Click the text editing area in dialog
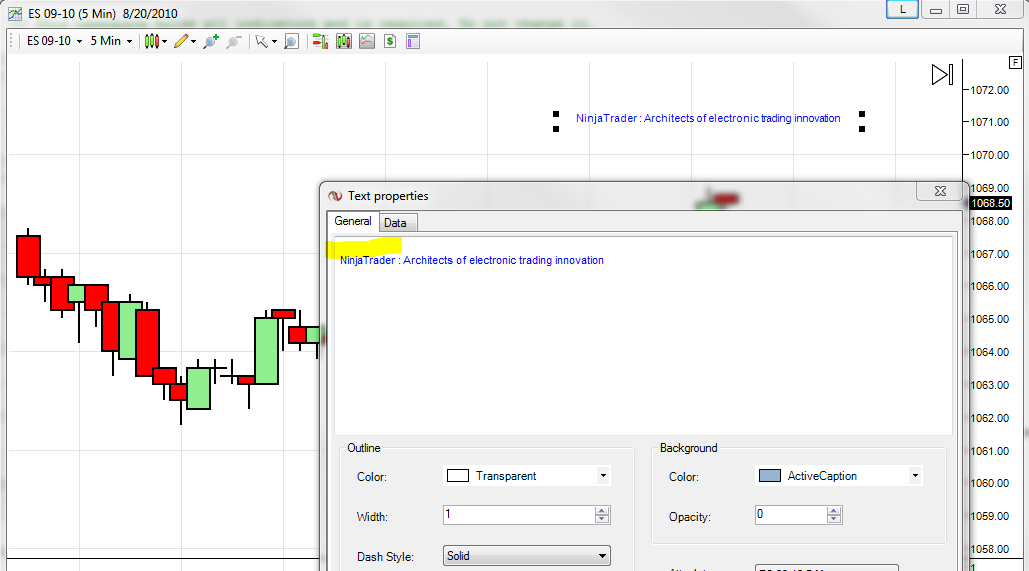The image size is (1029, 571). 643,335
